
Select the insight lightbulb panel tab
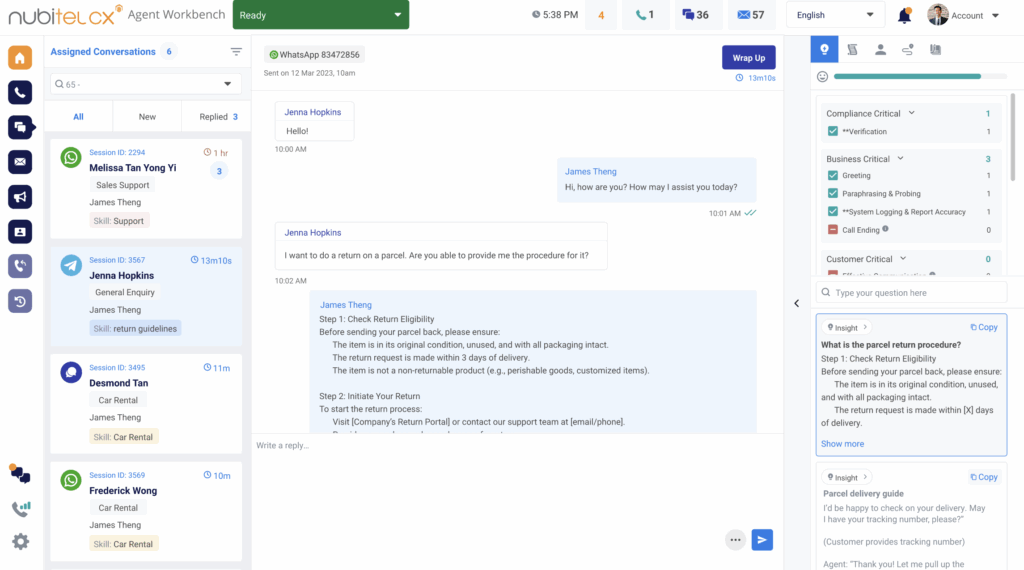click(824, 50)
